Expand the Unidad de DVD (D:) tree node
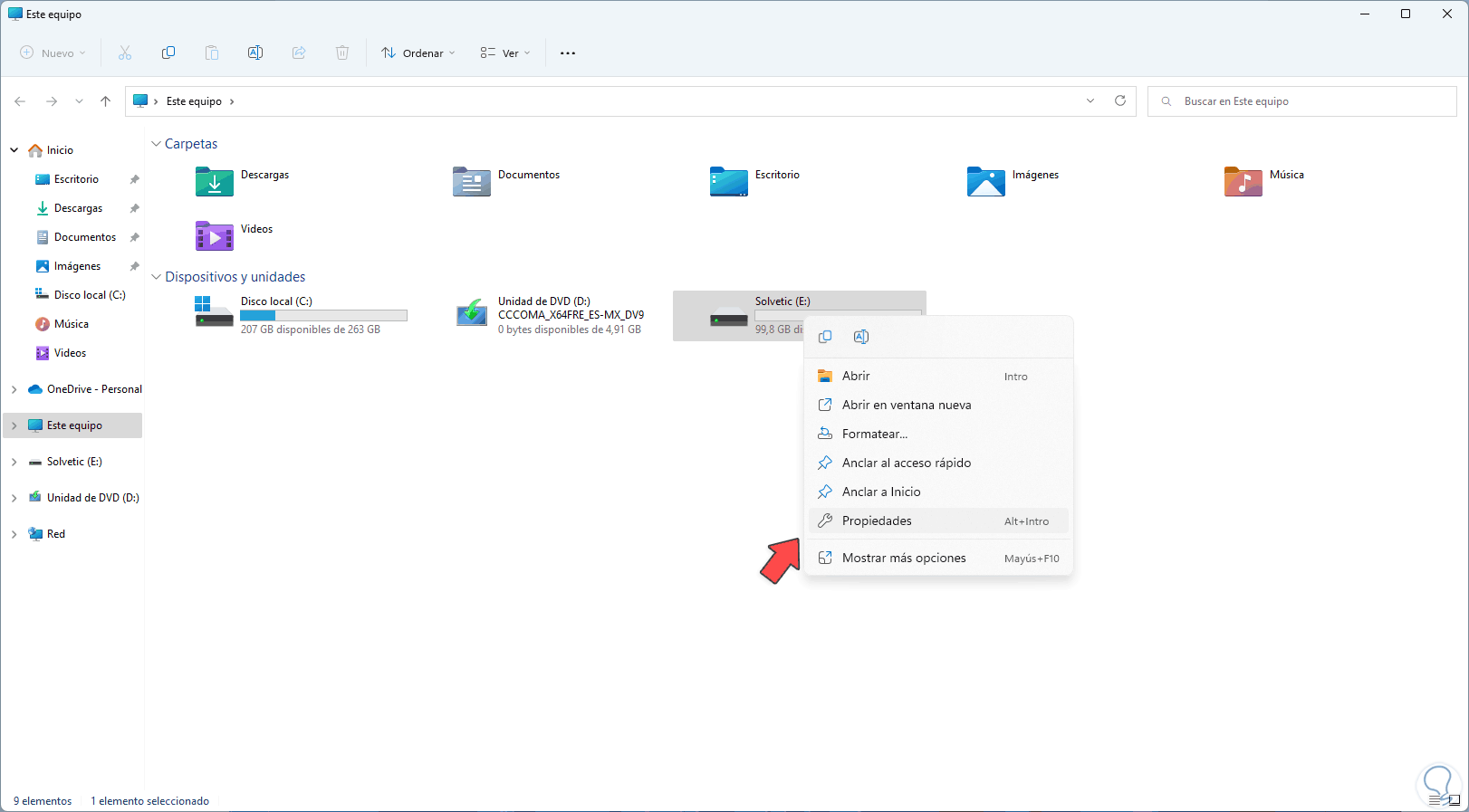The image size is (1469, 812). (14, 498)
